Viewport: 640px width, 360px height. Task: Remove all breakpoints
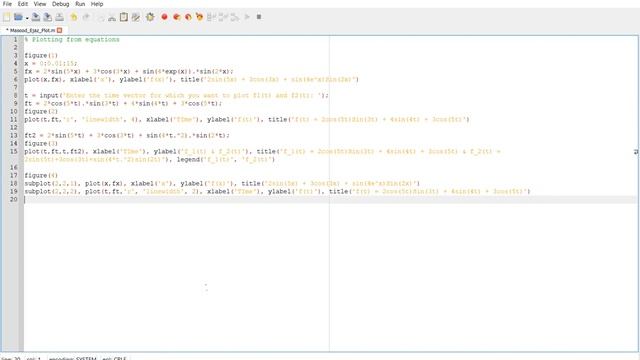tap(200, 17)
